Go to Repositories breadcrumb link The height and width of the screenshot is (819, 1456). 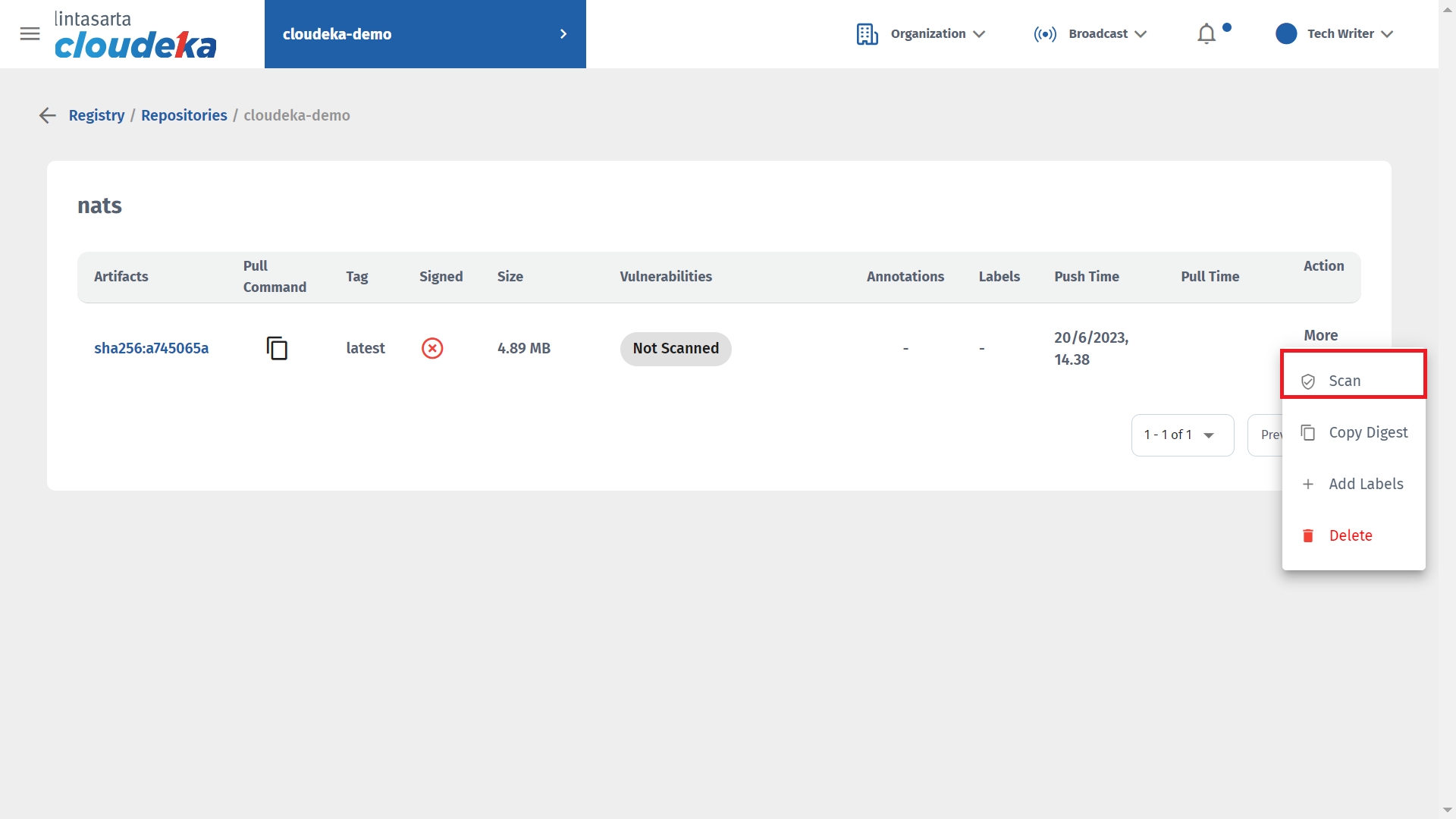pyautogui.click(x=184, y=115)
